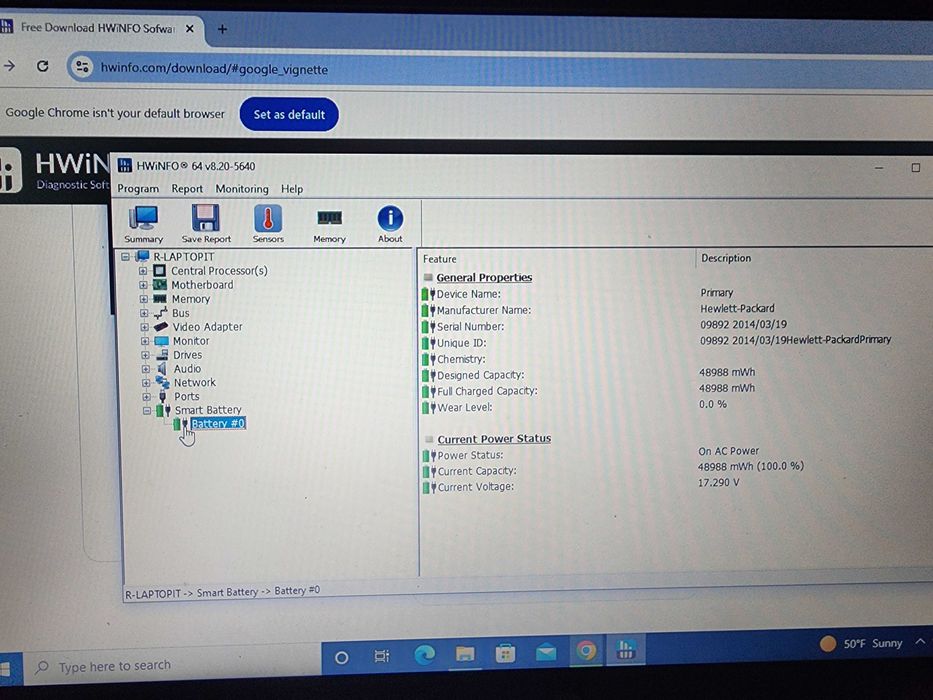933x700 pixels.
Task: Click Set as default in Chrome
Action: click(289, 114)
